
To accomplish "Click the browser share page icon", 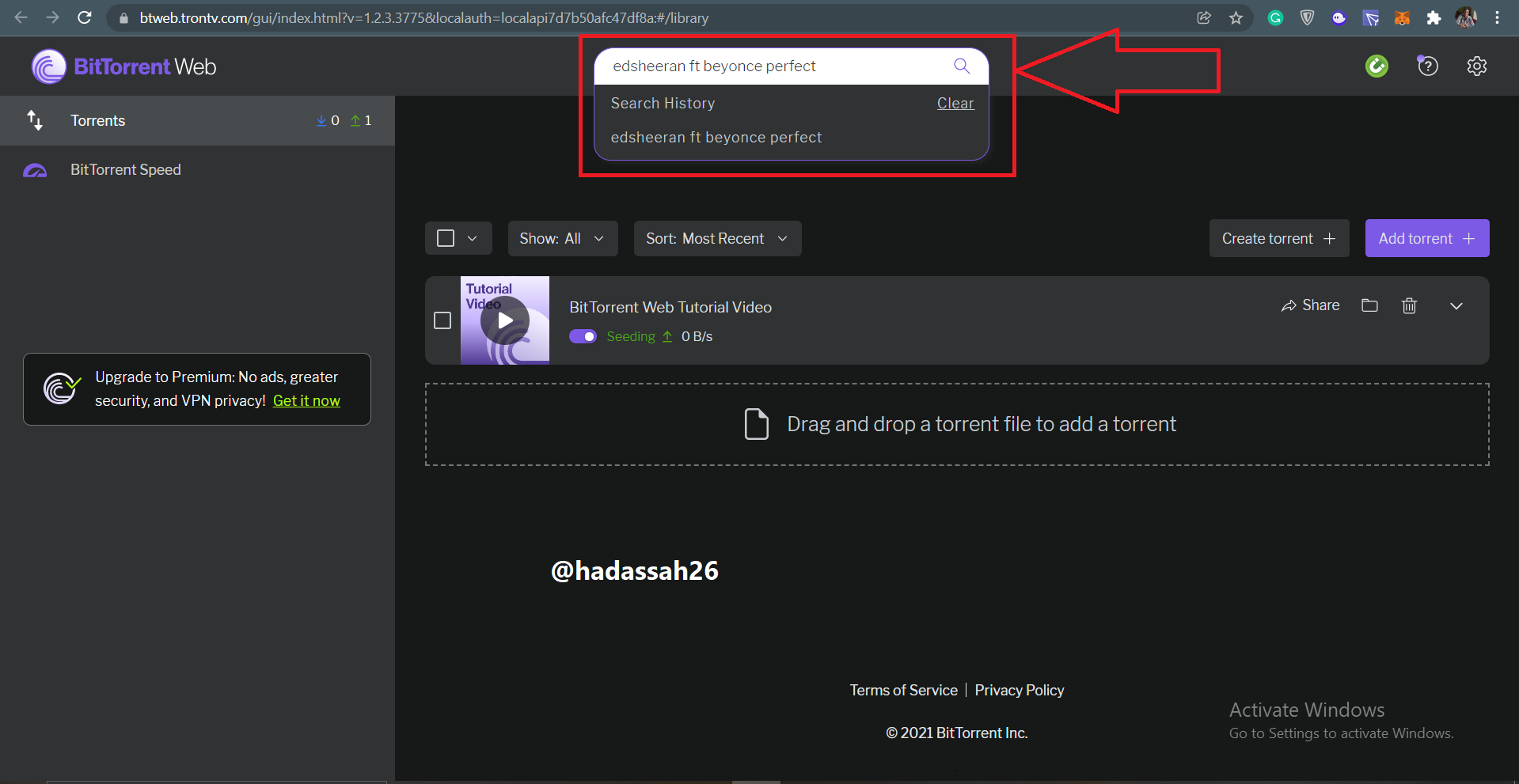I will coord(1204,17).
